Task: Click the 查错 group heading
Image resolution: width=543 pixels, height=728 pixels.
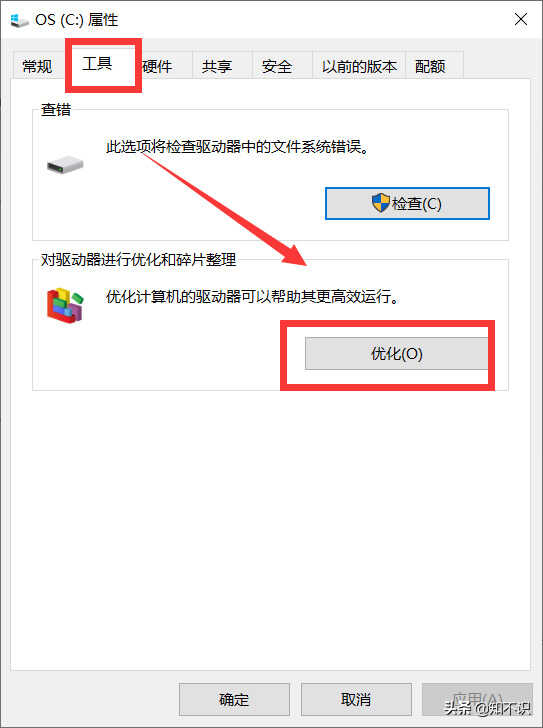Action: click(x=56, y=110)
